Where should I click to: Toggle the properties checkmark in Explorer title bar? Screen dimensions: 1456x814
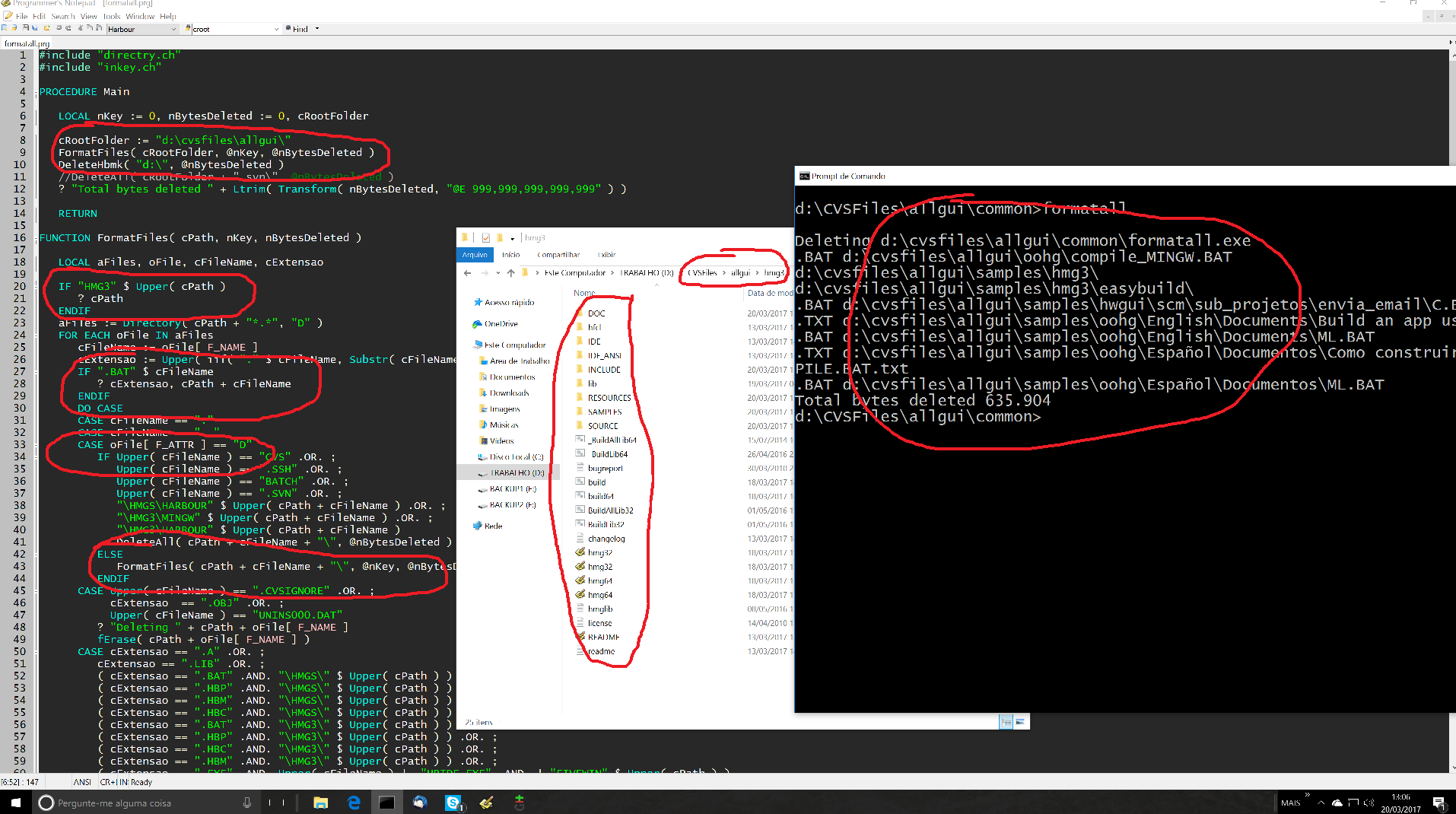tap(485, 238)
